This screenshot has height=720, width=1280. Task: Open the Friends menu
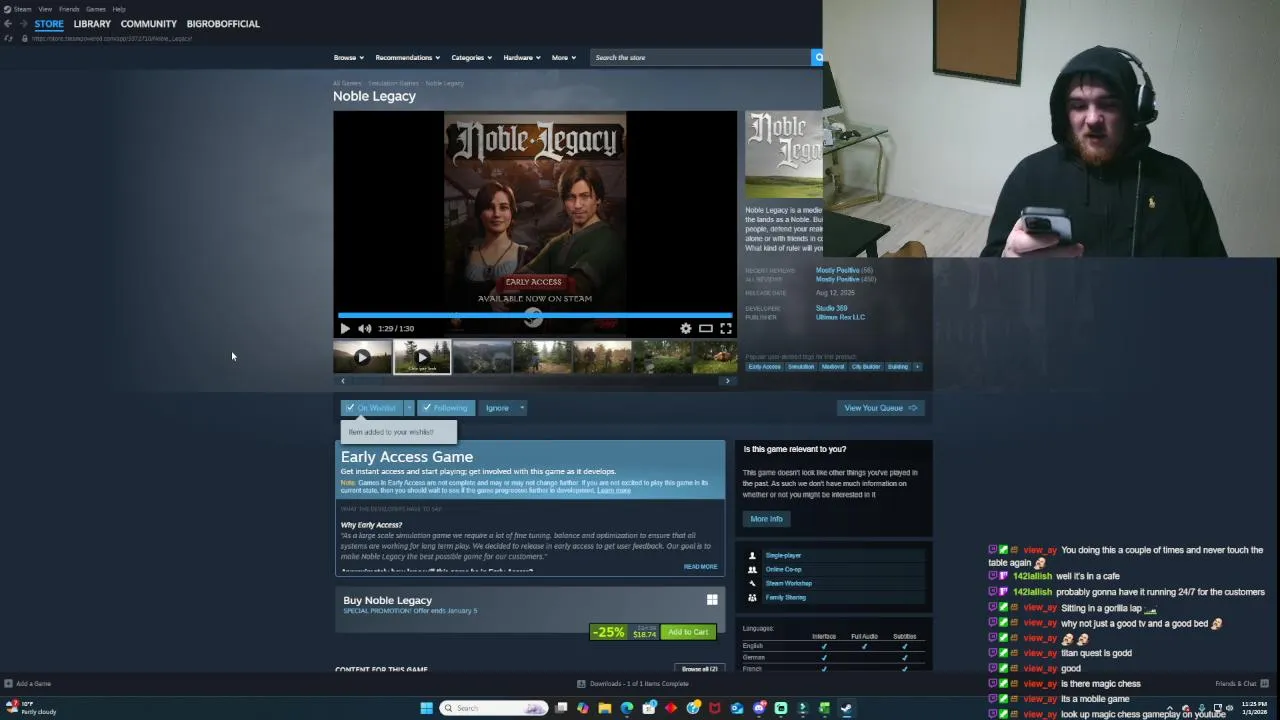(69, 9)
